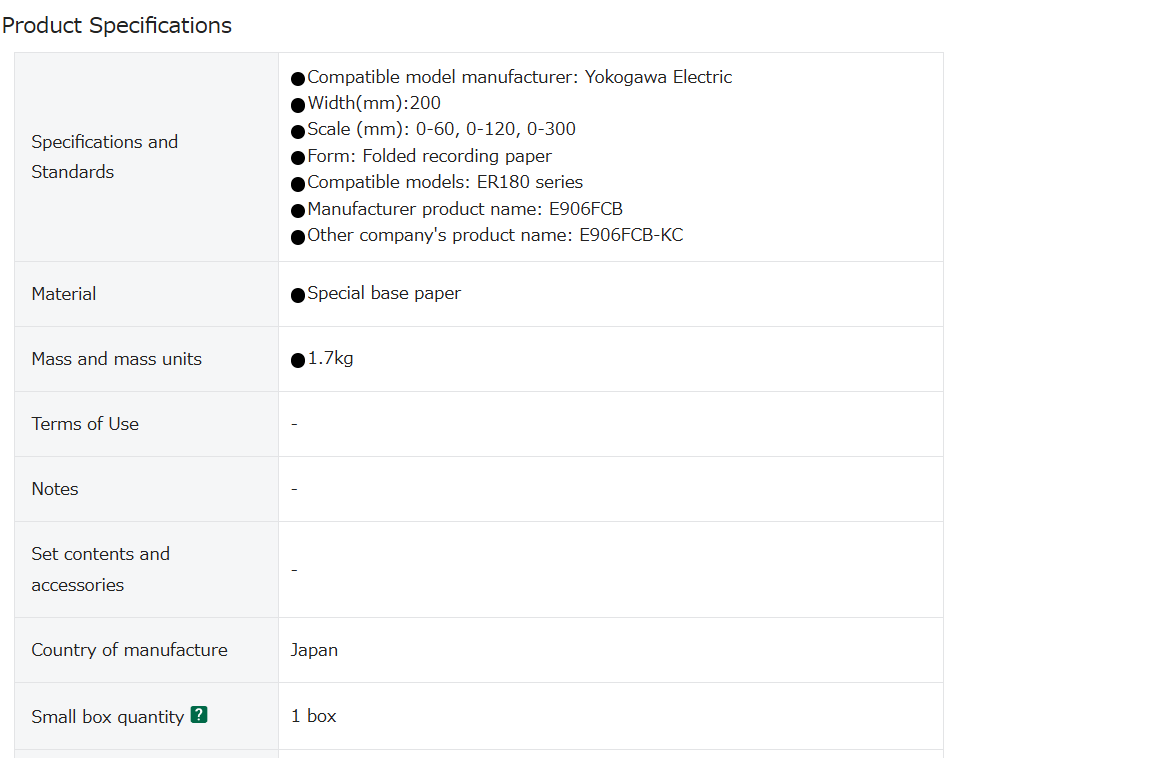Click the Mass and mass units label
This screenshot has height=758, width=1152.
tap(116, 359)
